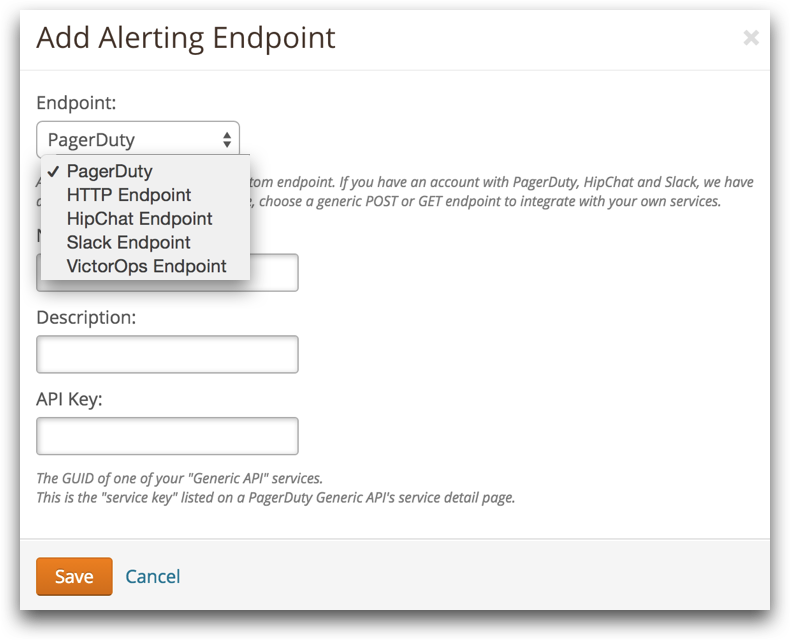Click the Cancel link
Viewport: 790px width, 640px height.
(x=153, y=576)
